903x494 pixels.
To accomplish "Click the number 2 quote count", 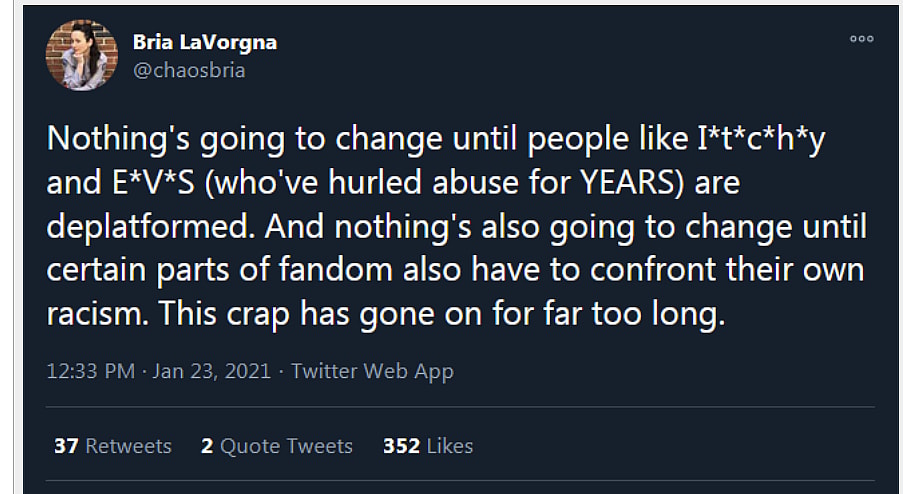I will pyautogui.click(x=207, y=445).
